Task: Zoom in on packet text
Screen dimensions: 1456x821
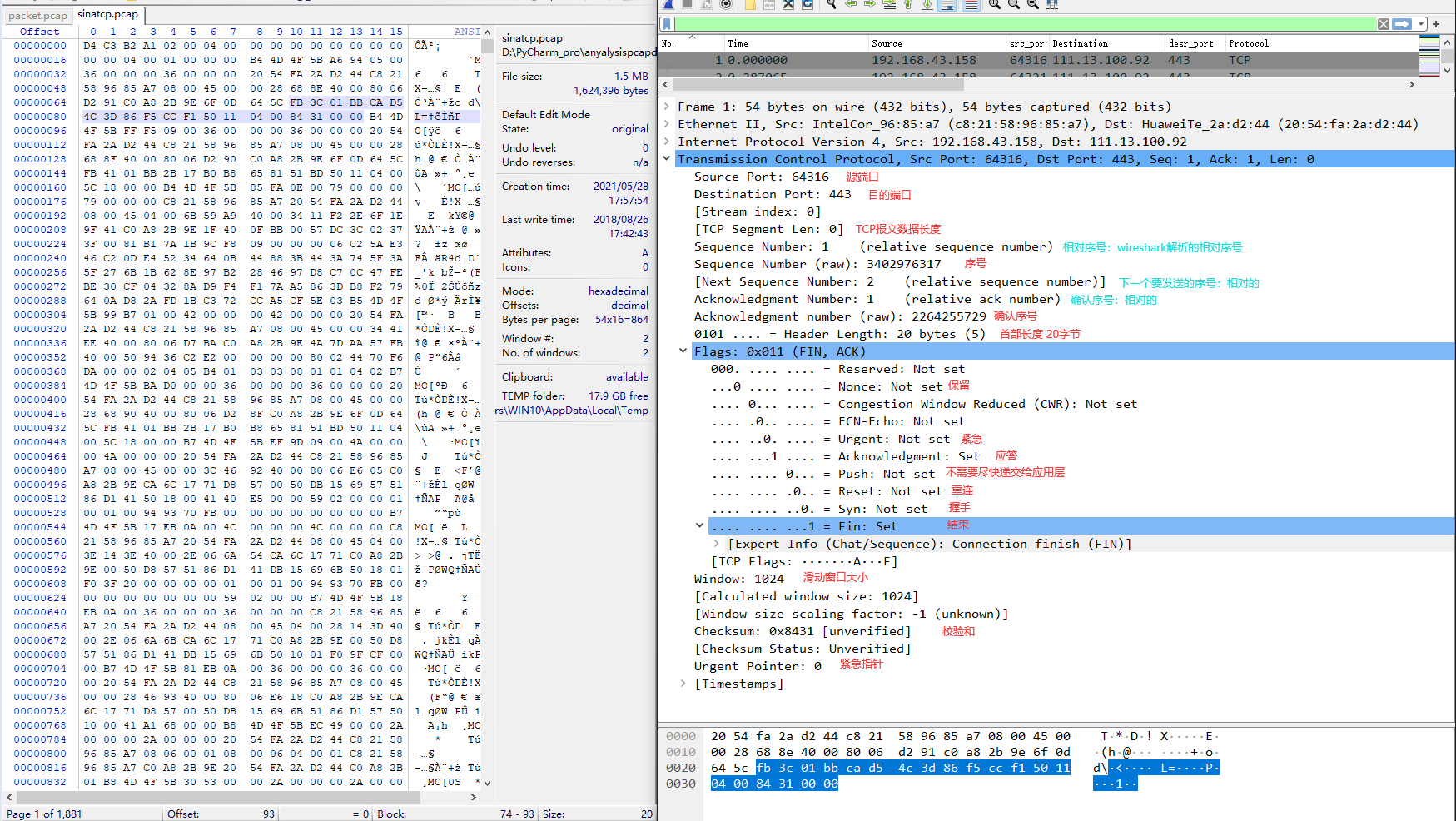Action: [995, 4]
